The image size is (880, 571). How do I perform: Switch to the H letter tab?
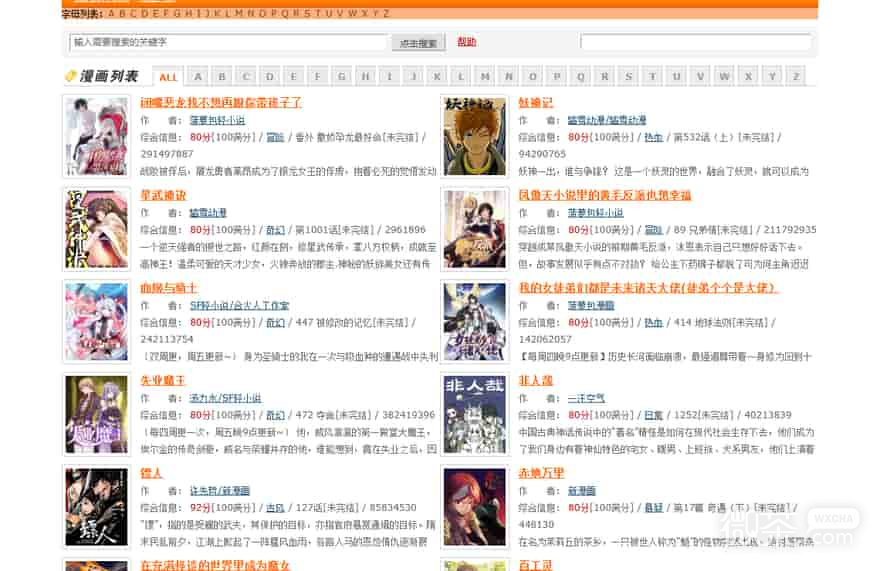365,76
